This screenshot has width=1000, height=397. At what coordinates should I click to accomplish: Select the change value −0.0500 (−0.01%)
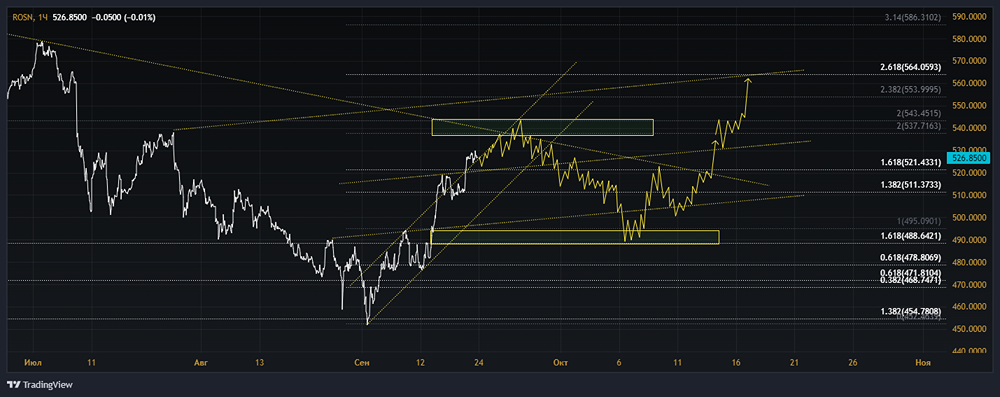pyautogui.click(x=124, y=18)
